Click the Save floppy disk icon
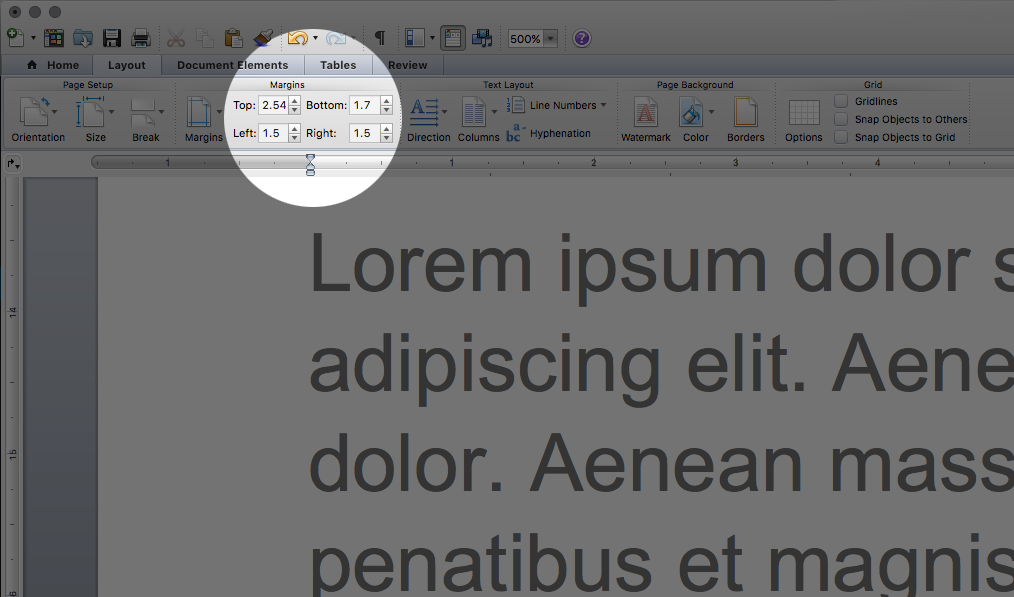 coord(112,38)
